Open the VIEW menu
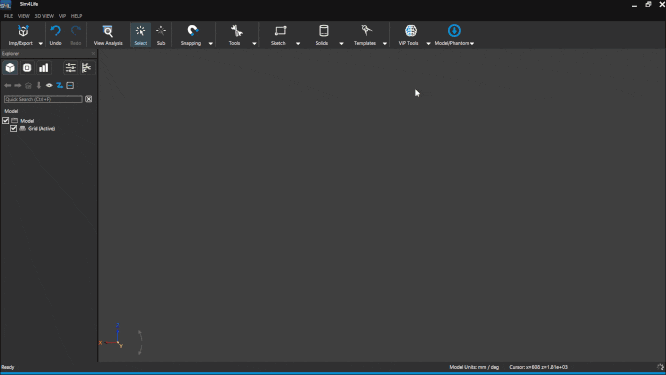The height and width of the screenshot is (375, 666). click(23, 16)
